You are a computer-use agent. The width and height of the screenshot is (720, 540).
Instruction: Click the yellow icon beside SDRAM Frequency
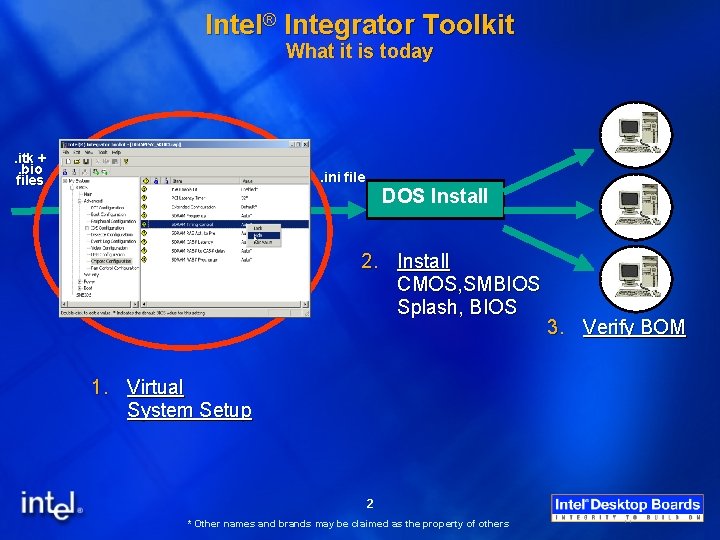point(144,215)
